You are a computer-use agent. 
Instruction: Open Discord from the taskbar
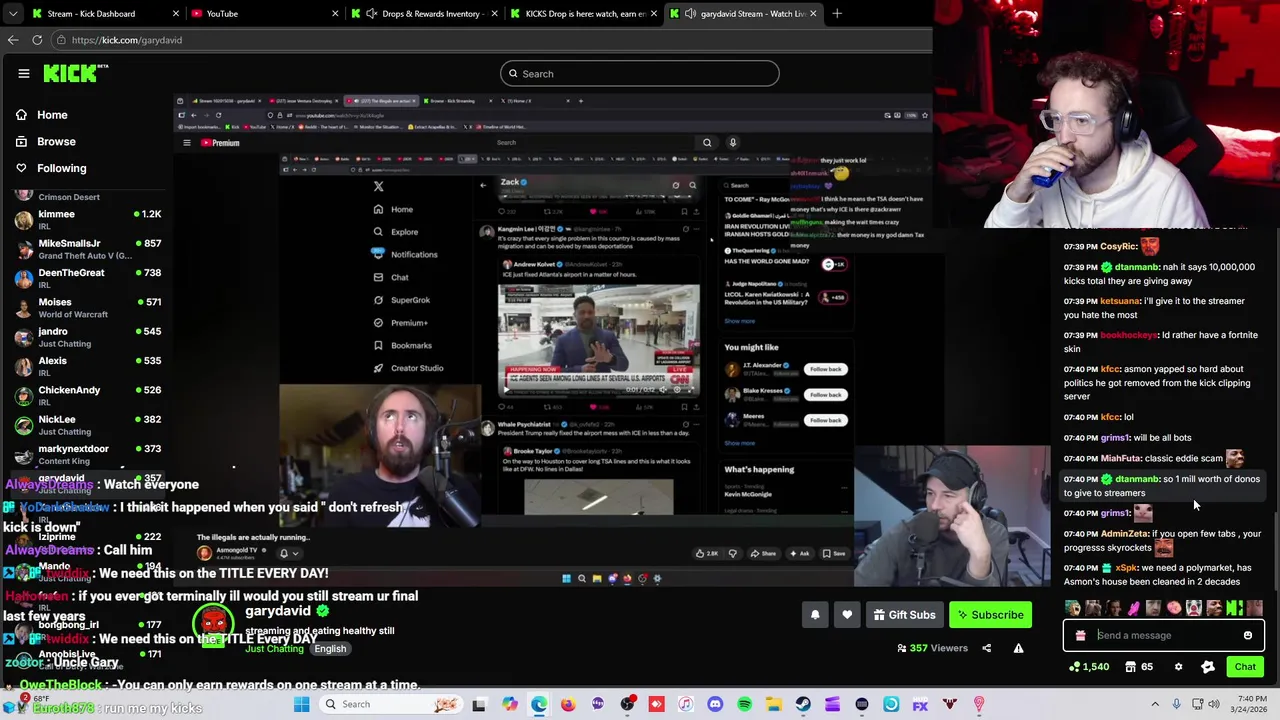[x=715, y=704]
